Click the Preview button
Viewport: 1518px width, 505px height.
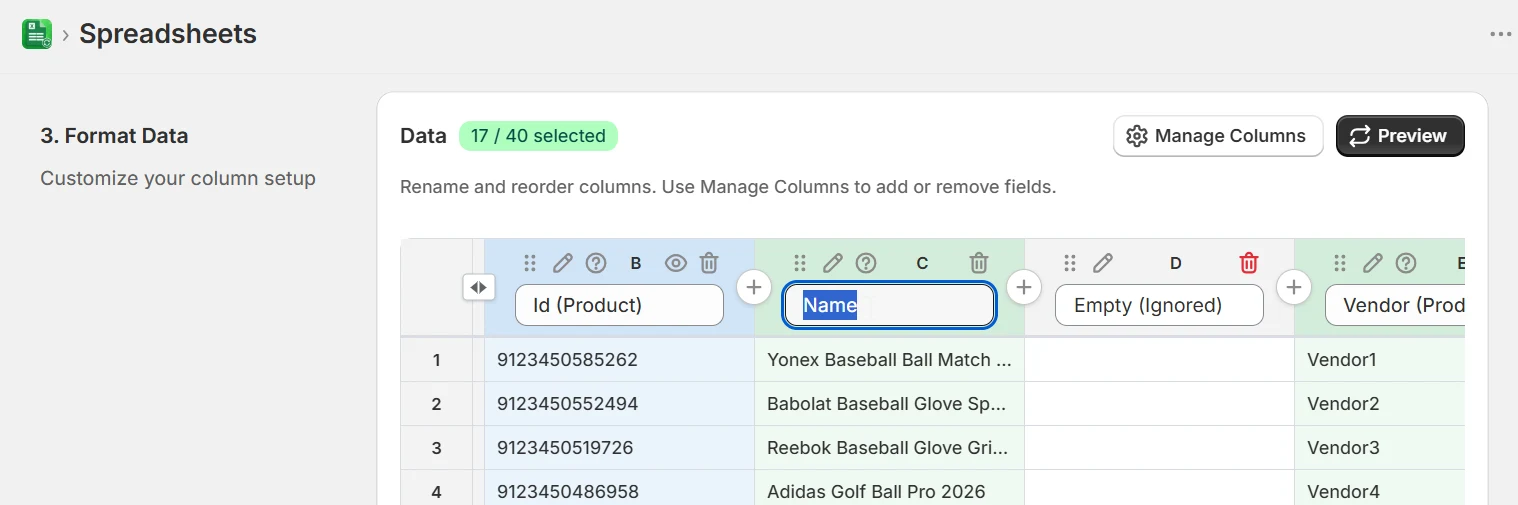point(1400,136)
